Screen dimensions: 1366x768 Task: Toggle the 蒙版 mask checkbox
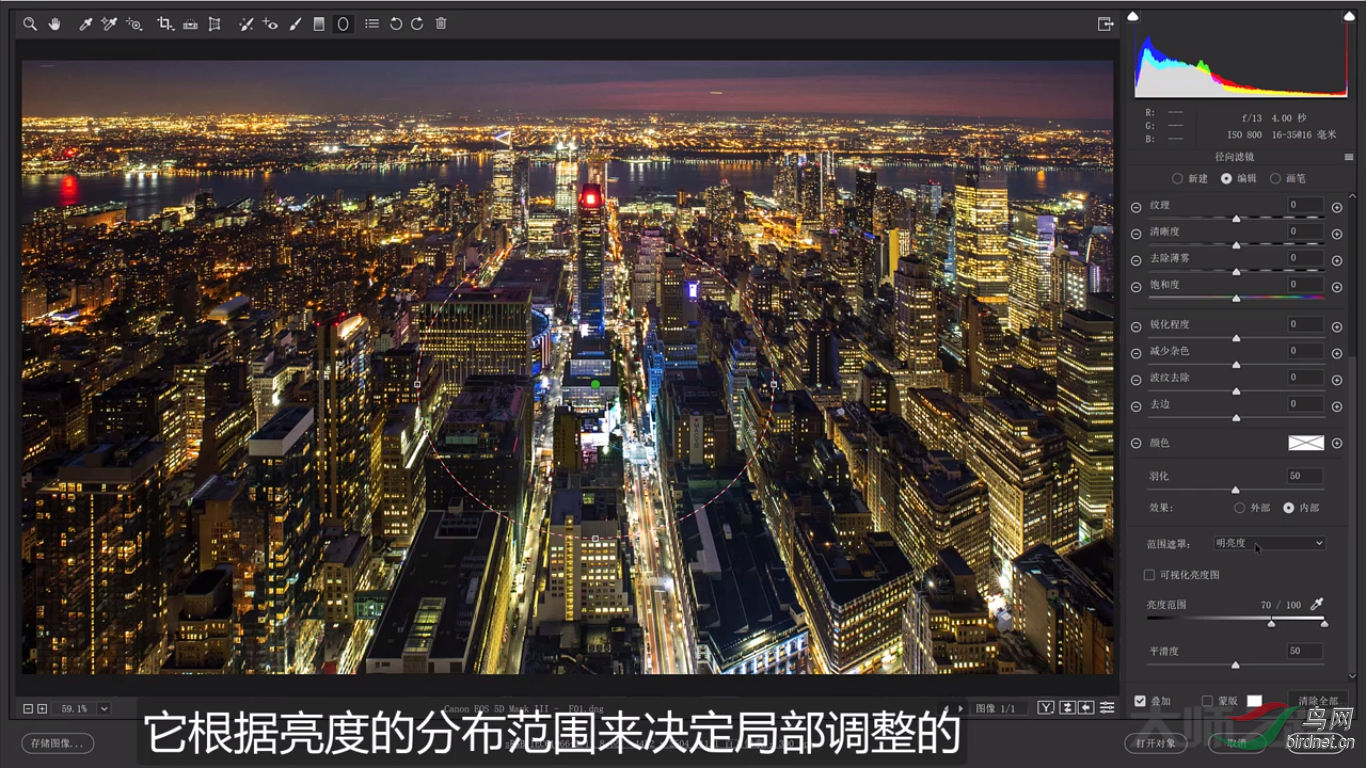coord(1207,701)
